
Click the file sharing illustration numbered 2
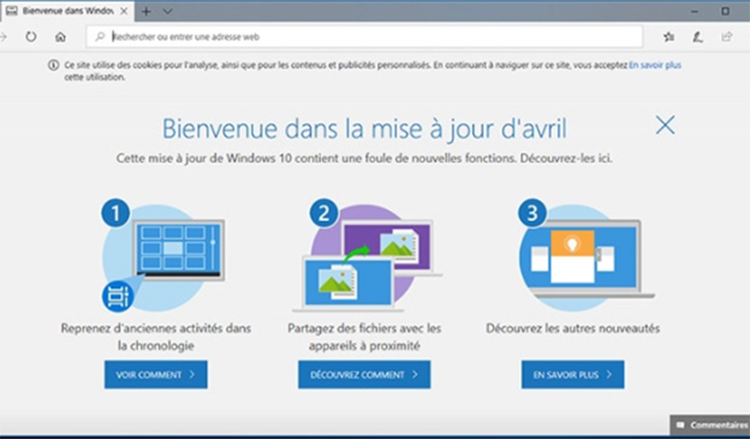tap(367, 256)
